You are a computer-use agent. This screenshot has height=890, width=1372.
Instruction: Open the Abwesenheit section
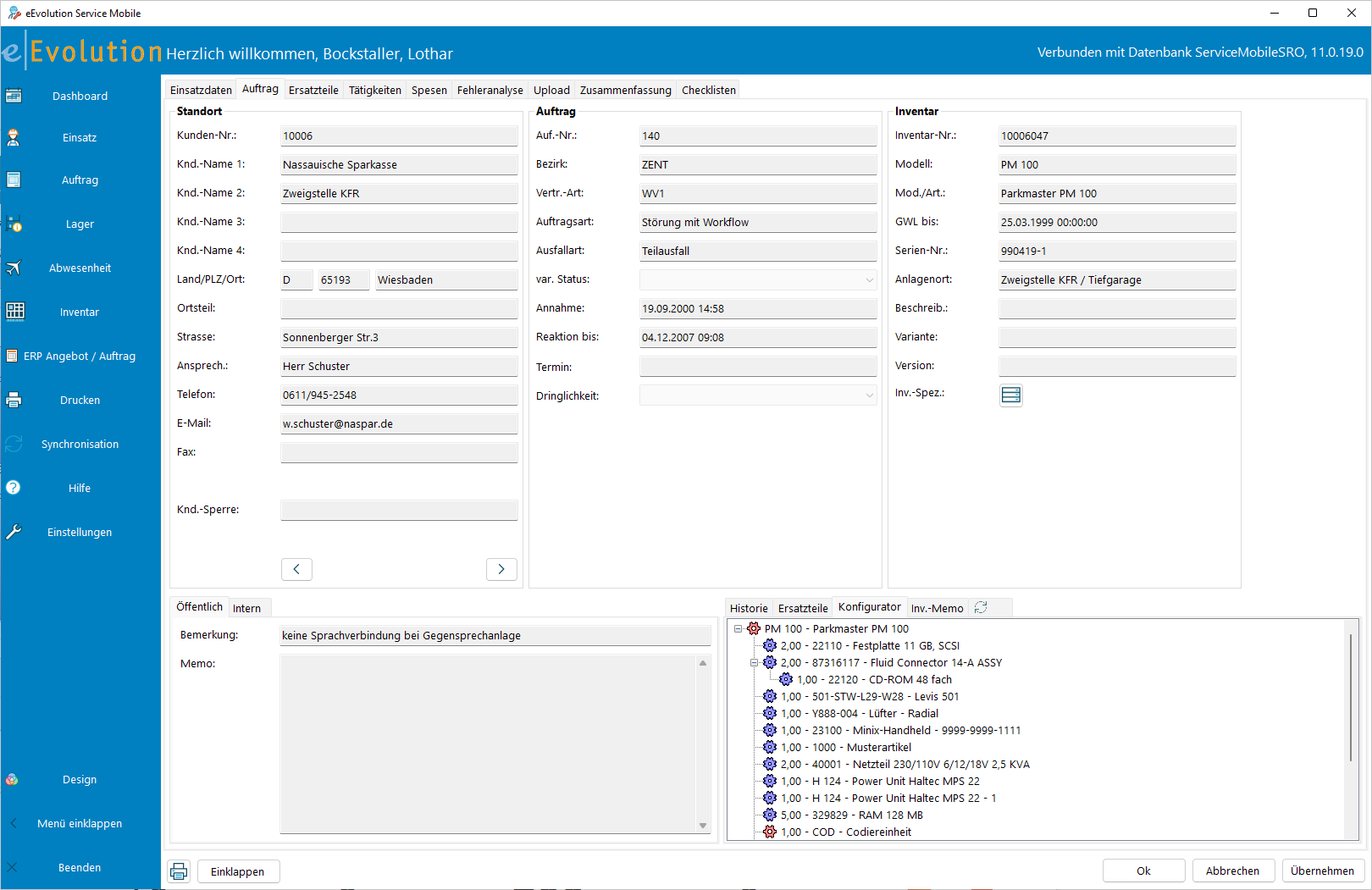(80, 268)
